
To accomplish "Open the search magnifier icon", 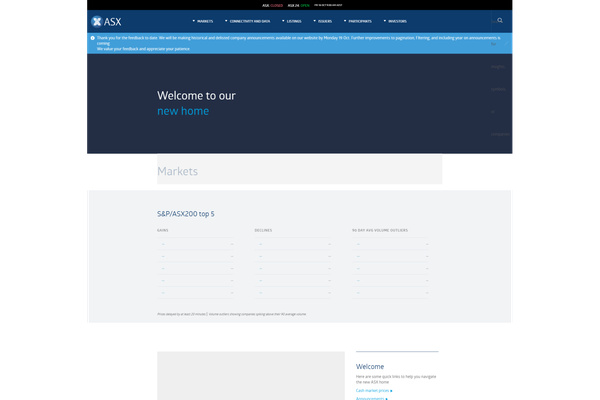I will pos(500,20).
